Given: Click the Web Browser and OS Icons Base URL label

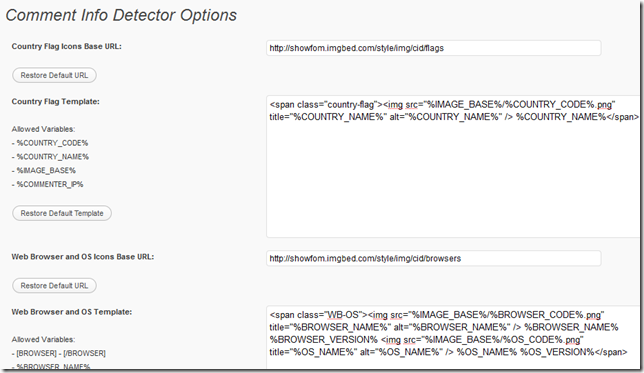Looking at the screenshot, I should [83, 257].
